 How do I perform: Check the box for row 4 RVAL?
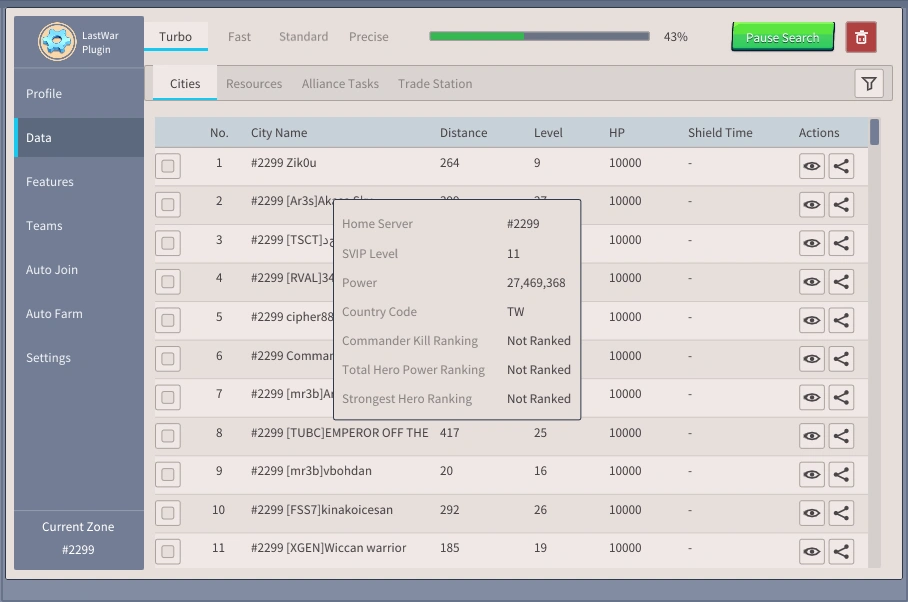pos(168,282)
